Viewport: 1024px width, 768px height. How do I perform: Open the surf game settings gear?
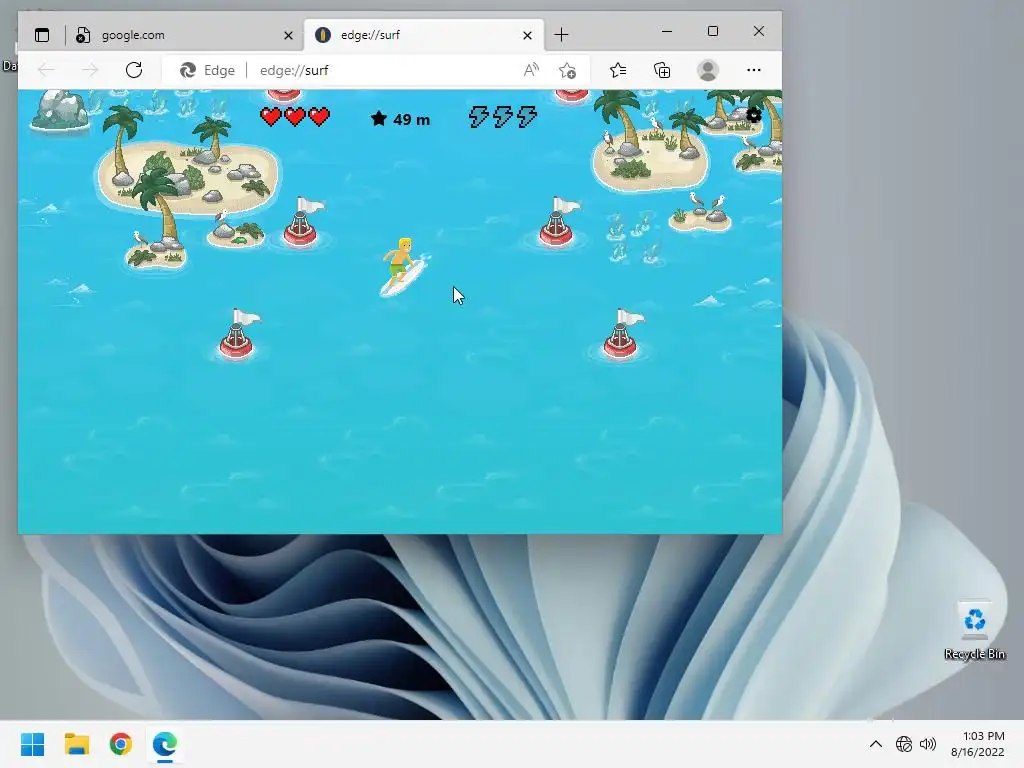pos(754,116)
